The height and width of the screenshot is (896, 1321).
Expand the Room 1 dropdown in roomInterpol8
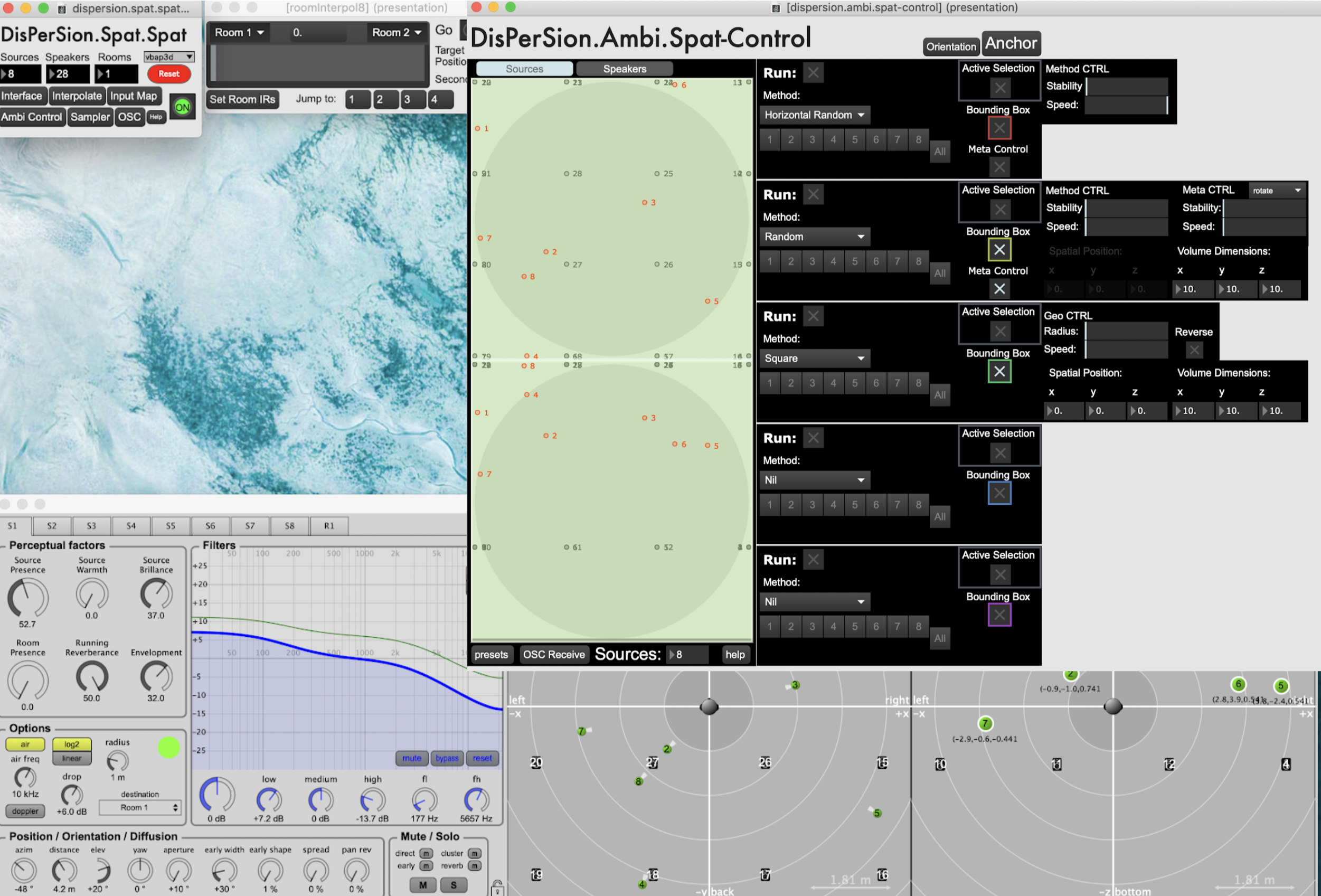pos(239,32)
